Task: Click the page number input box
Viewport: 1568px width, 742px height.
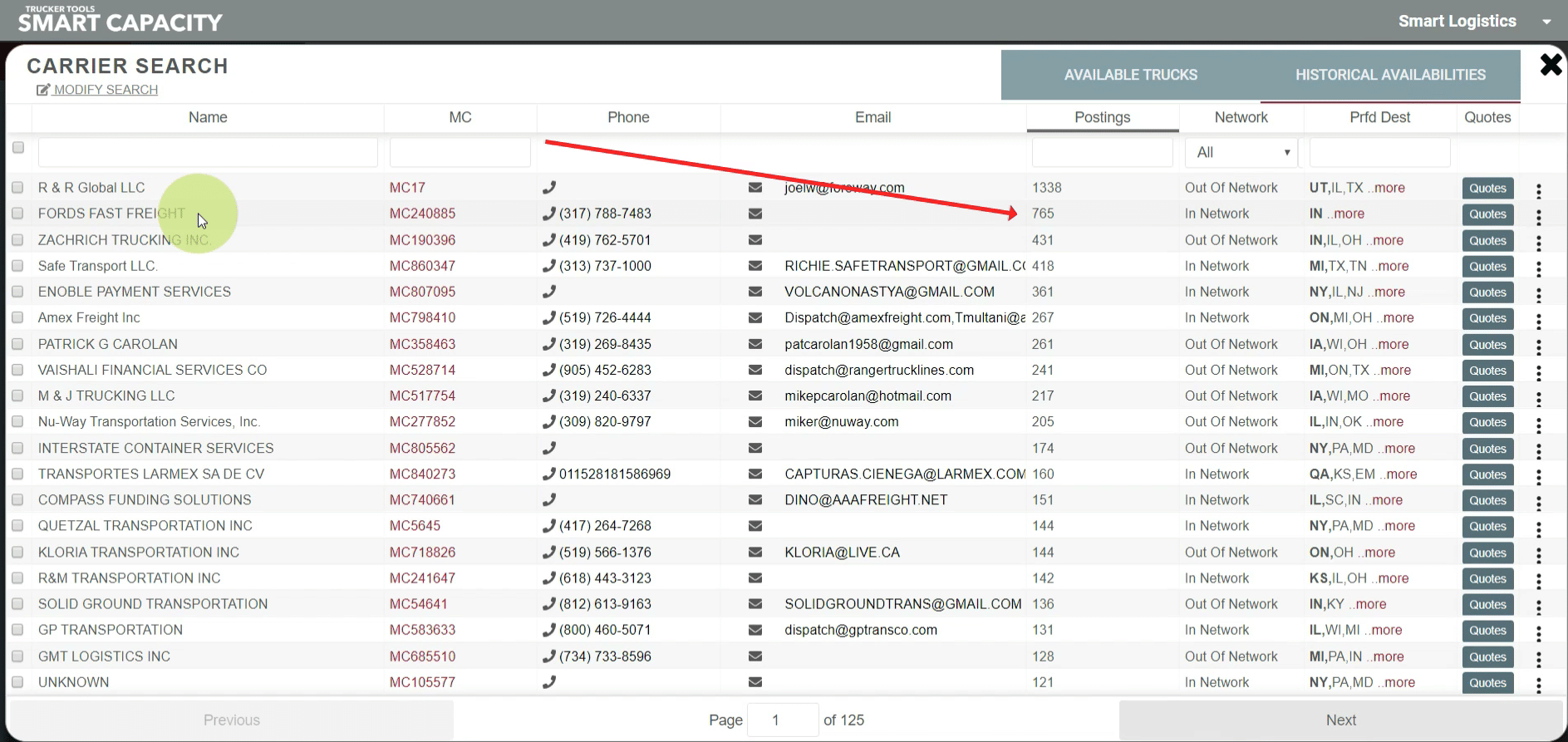Action: coord(783,720)
